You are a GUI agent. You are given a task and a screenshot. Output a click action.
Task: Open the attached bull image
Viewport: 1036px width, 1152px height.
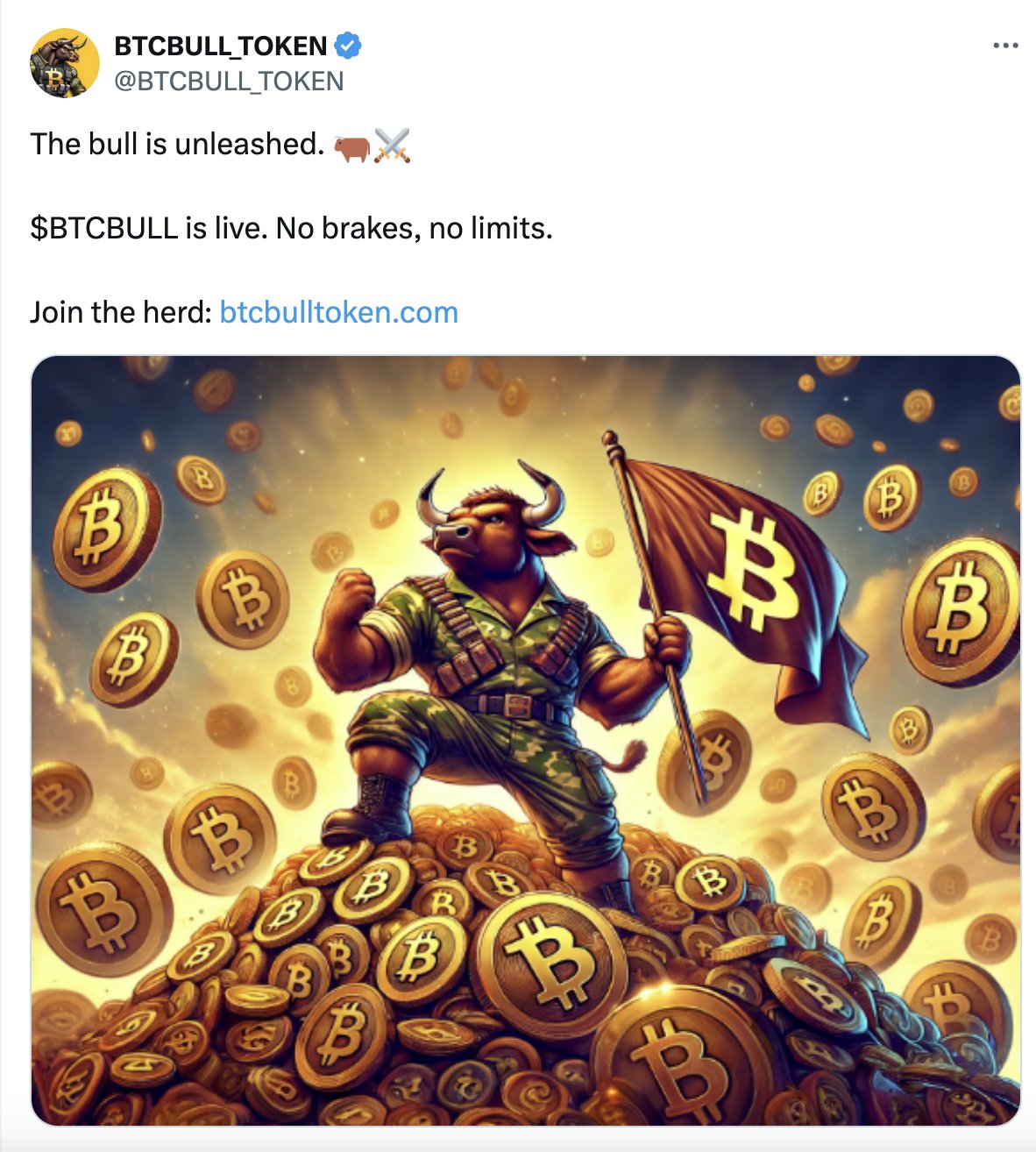(x=526, y=741)
